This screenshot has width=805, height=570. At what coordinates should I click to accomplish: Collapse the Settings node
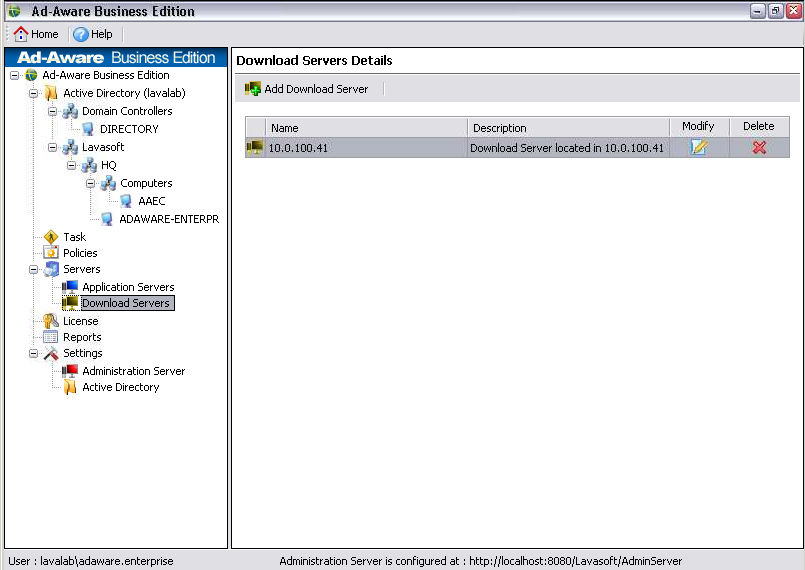[x=33, y=353]
